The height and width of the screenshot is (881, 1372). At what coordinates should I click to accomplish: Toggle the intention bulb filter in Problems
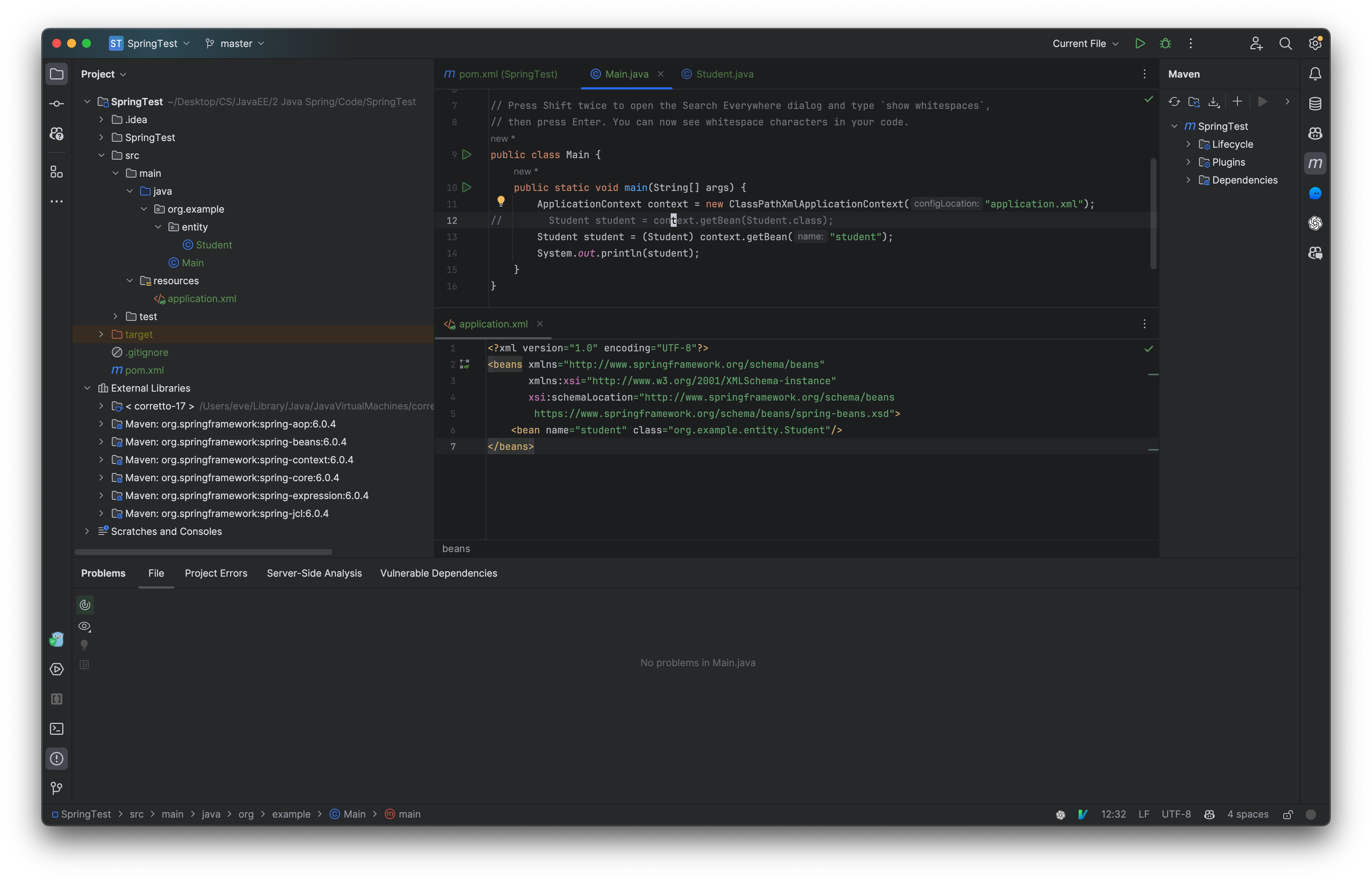85,645
